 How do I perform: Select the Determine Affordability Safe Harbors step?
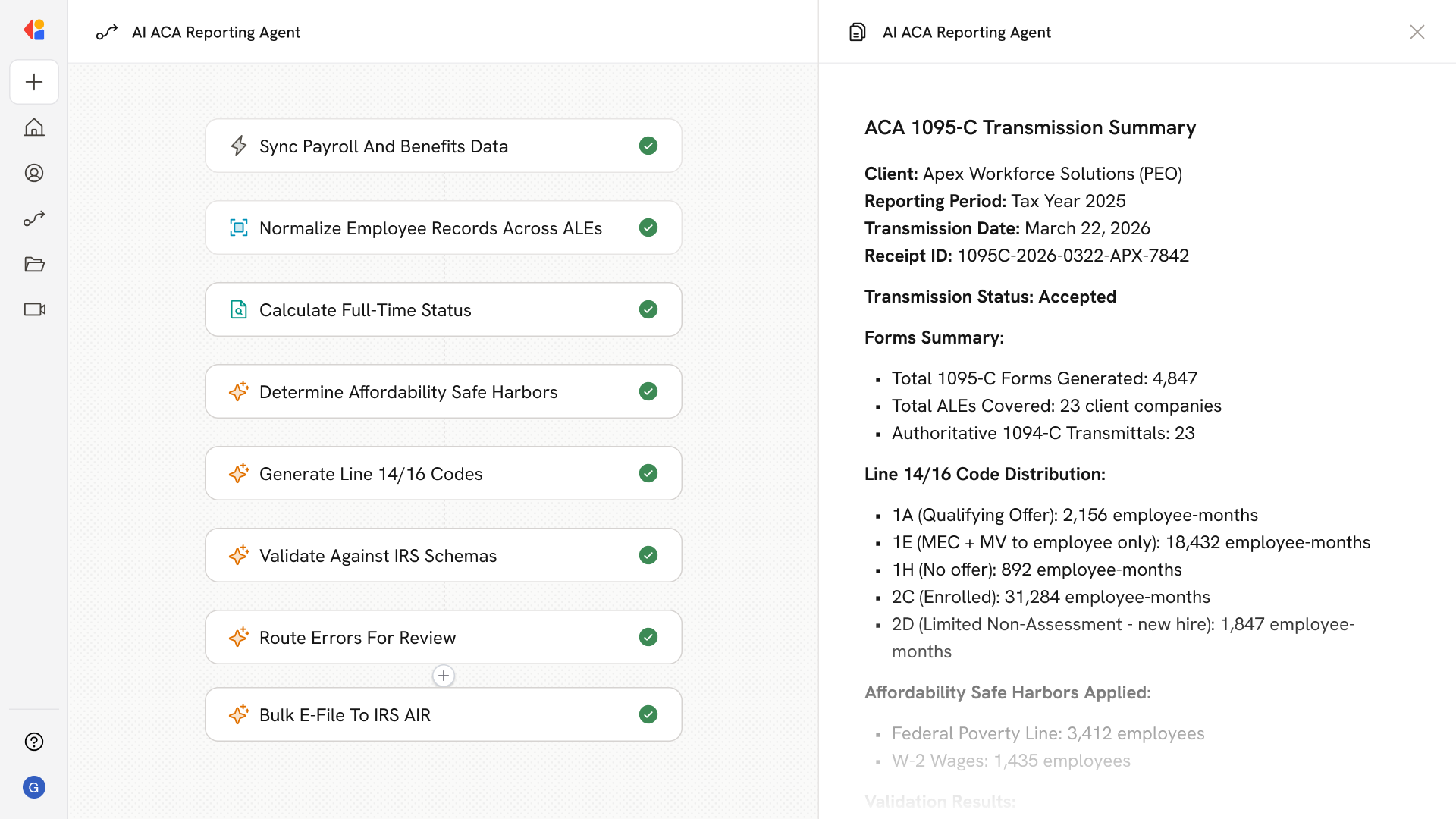point(408,392)
